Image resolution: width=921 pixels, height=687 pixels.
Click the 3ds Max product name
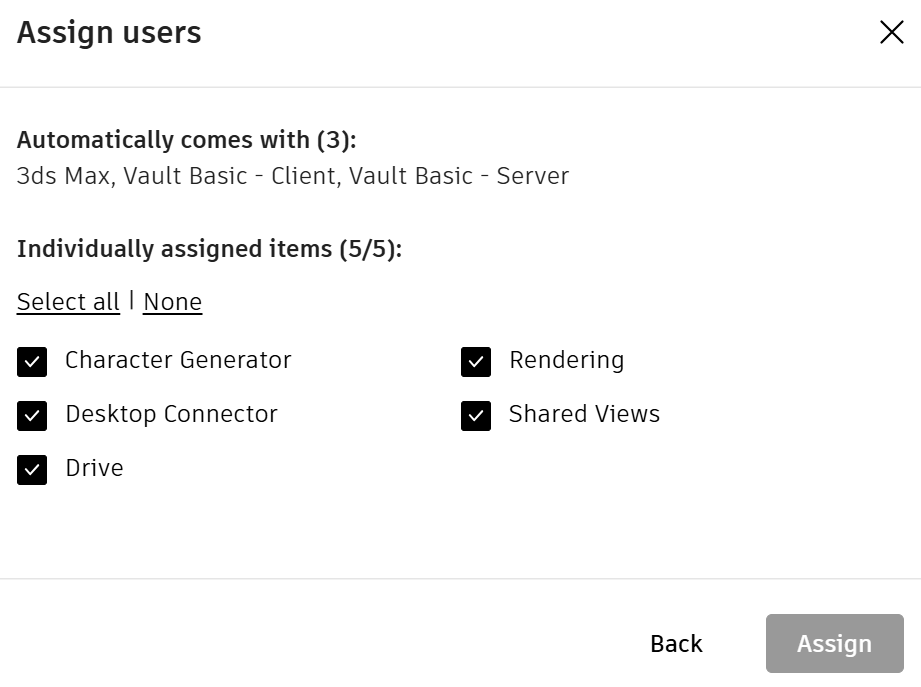64,176
